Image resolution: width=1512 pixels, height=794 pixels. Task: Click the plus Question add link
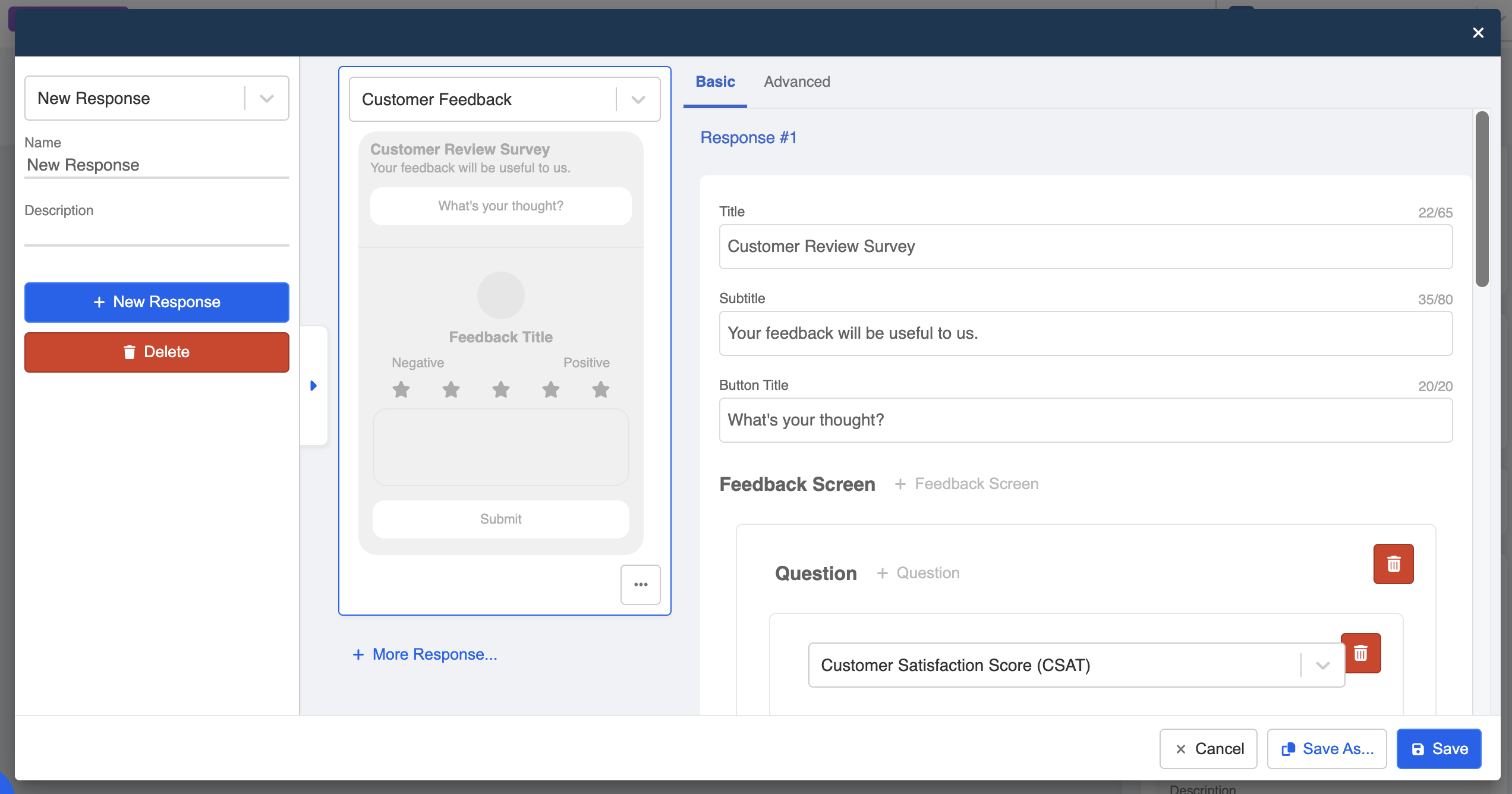point(918,573)
